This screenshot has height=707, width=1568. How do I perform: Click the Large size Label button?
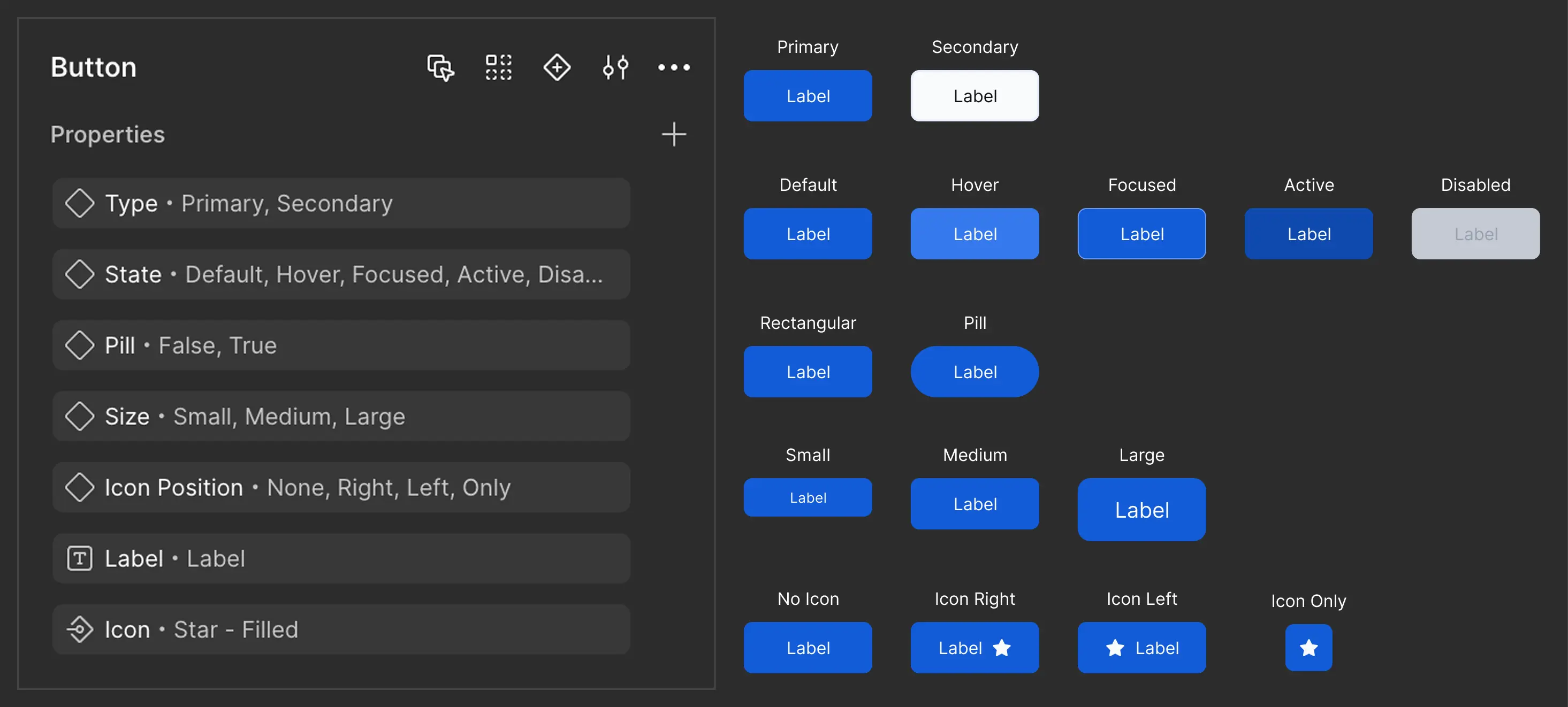click(x=1141, y=510)
